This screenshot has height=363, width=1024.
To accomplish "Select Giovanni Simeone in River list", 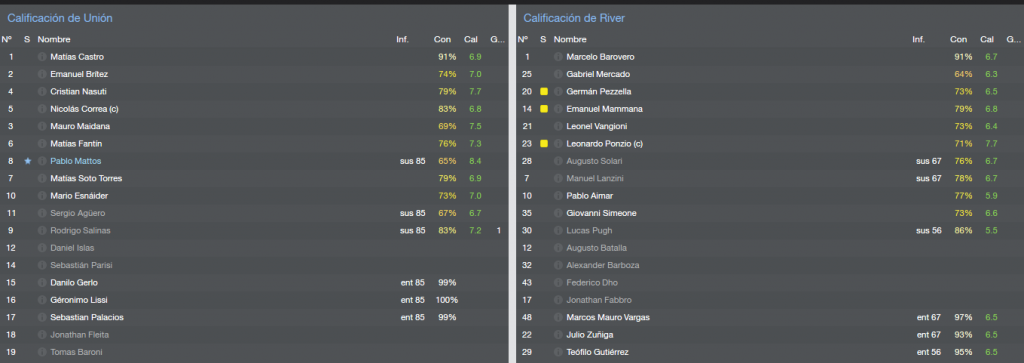I will coord(767,213).
